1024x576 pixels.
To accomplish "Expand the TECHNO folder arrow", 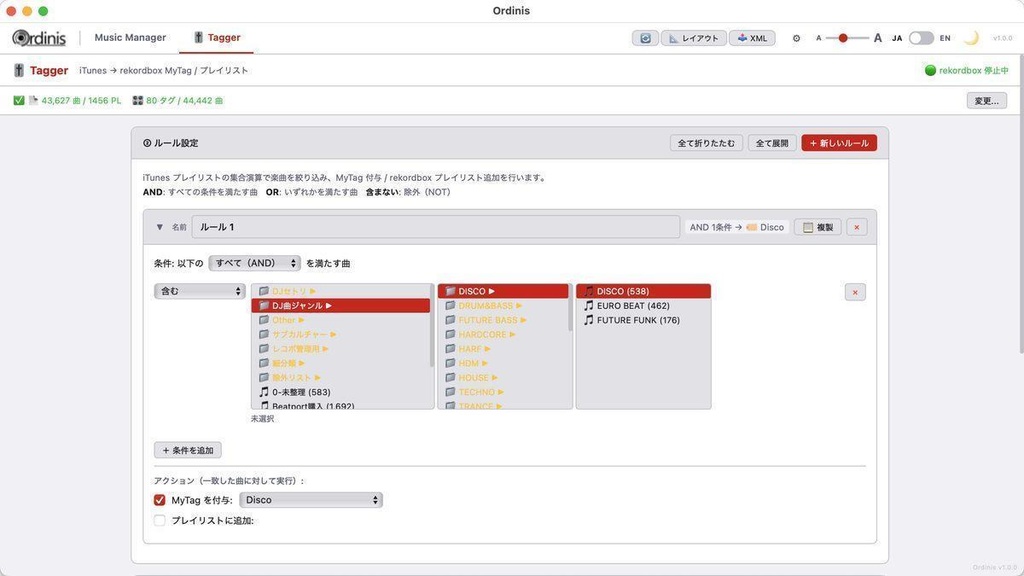I will [500, 392].
